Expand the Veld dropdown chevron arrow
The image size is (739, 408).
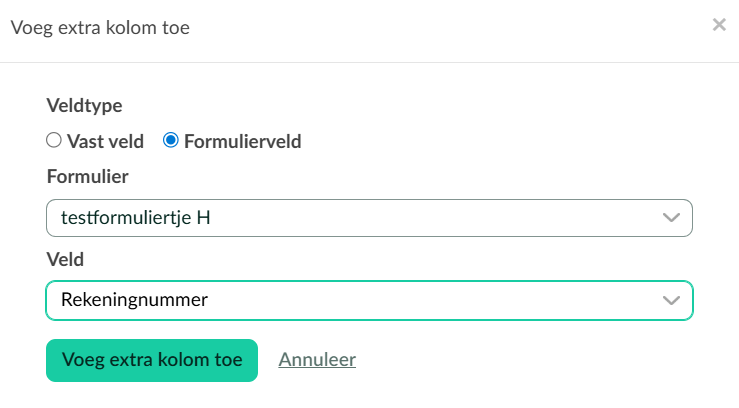coord(671,300)
